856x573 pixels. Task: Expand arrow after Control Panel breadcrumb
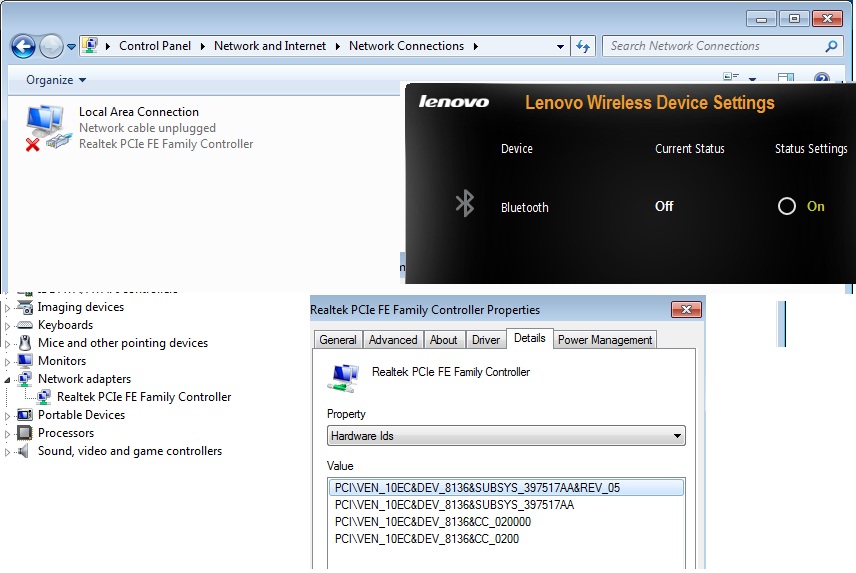(x=203, y=46)
